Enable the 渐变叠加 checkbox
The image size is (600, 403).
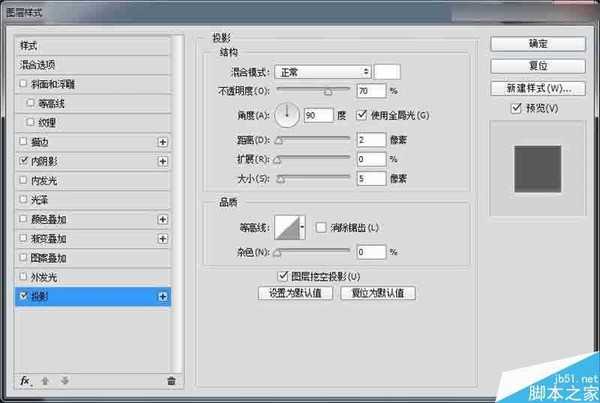23,238
